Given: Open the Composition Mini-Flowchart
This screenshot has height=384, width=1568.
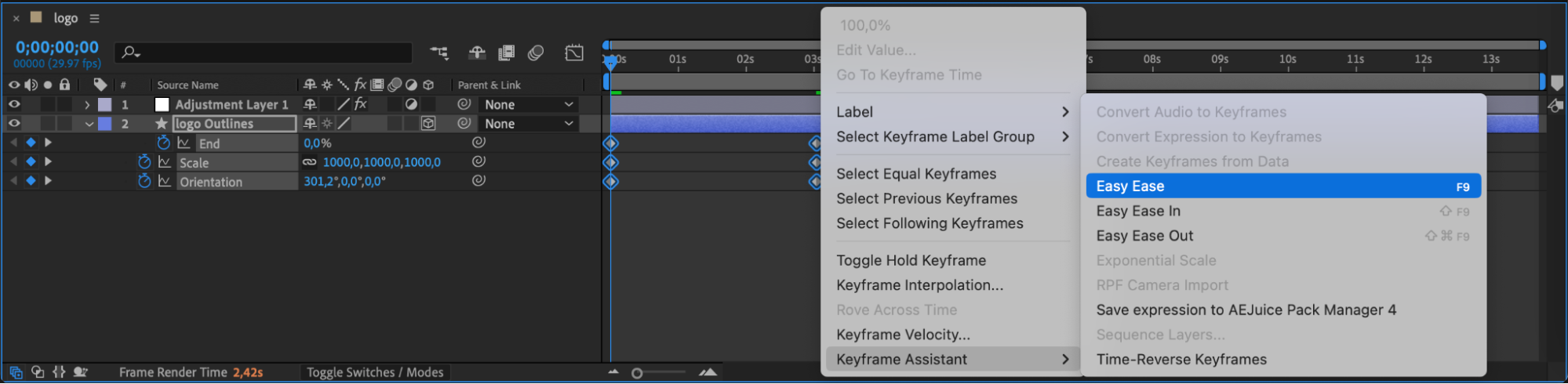Looking at the screenshot, I should tap(439, 53).
